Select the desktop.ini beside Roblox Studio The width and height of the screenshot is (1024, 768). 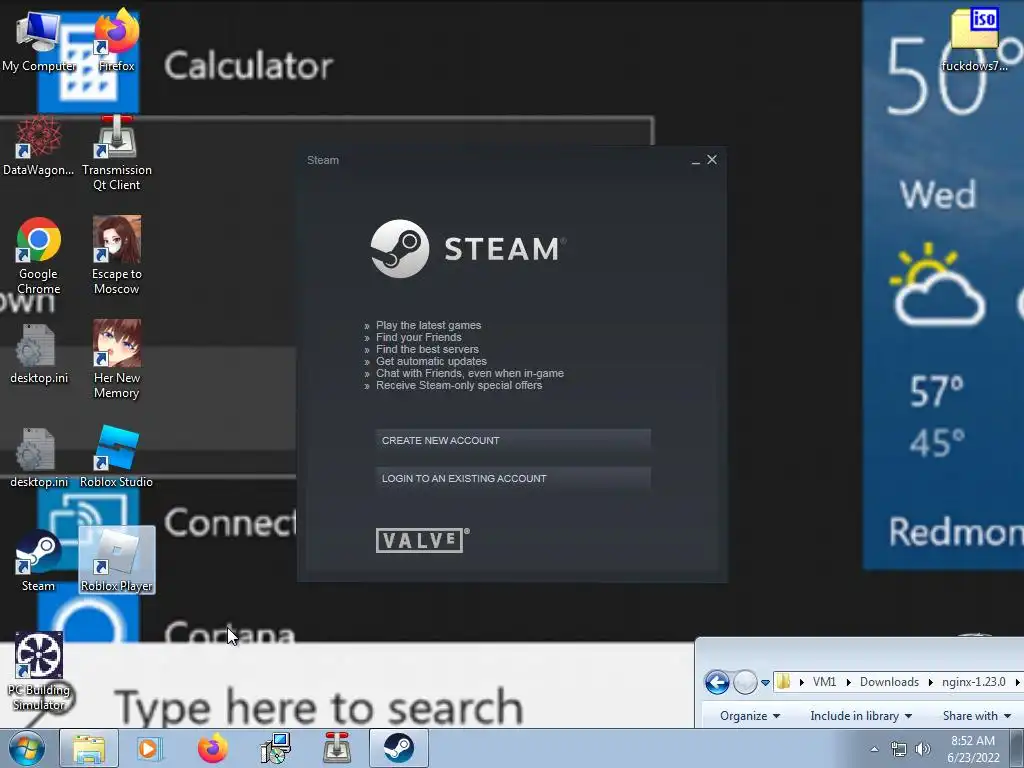pyautogui.click(x=39, y=458)
